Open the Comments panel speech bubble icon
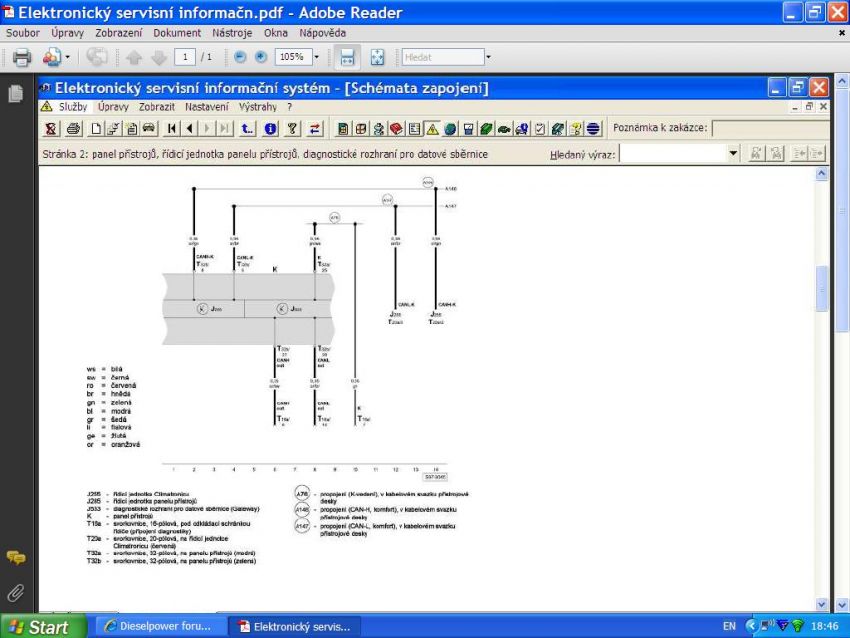Screen dimensions: 850x638 click(x=16, y=557)
